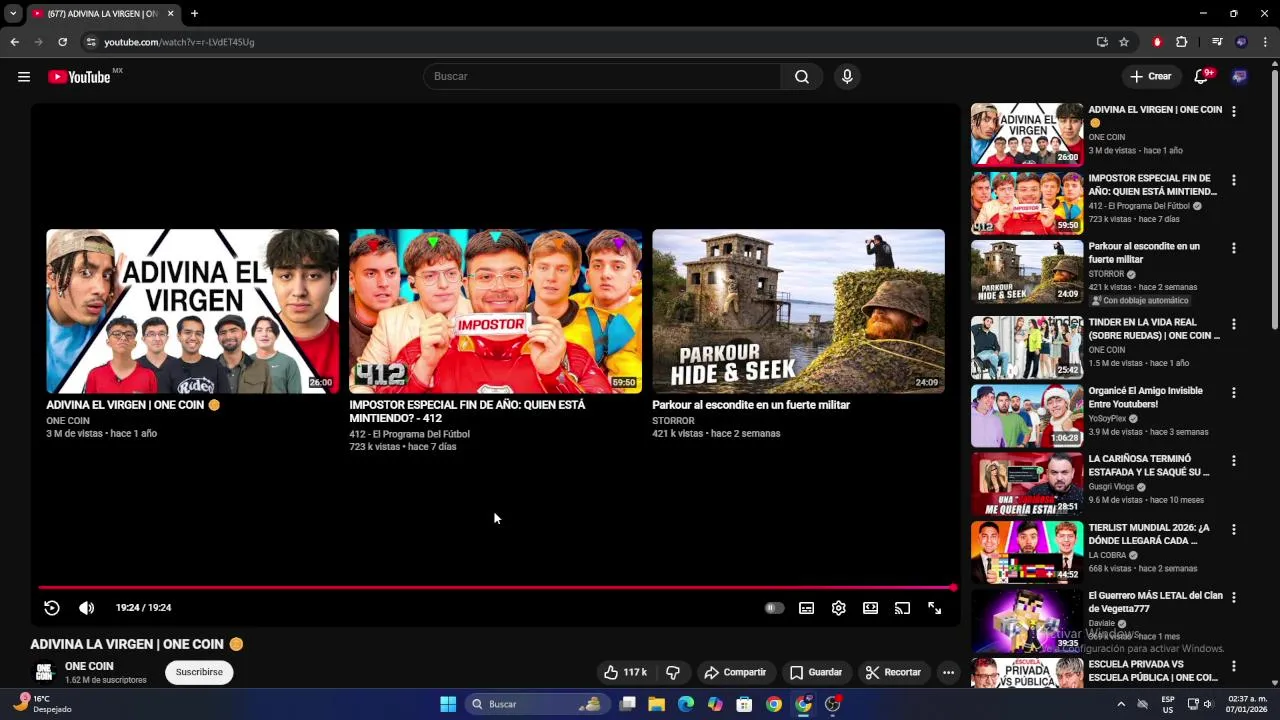The width and height of the screenshot is (1280, 720).
Task: Open the Parkour Hide & Seek end screen thumbnail
Action: pos(798,311)
